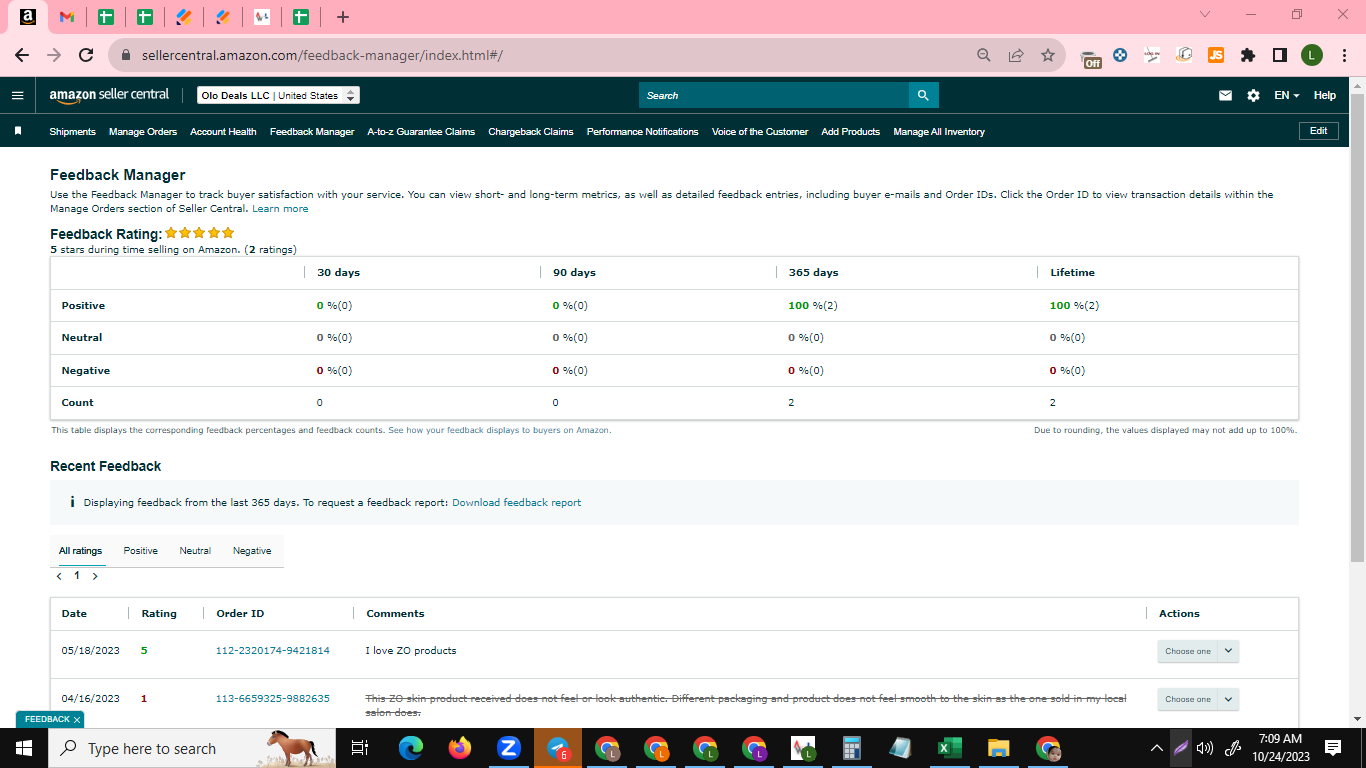Open Manage All Inventory
The image size is (1366, 768).
click(939, 131)
